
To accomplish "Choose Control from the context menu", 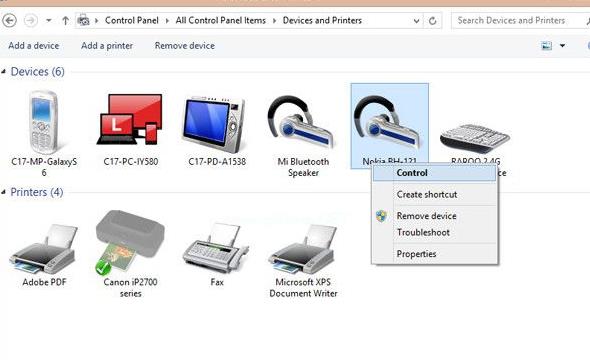I will pos(434,173).
